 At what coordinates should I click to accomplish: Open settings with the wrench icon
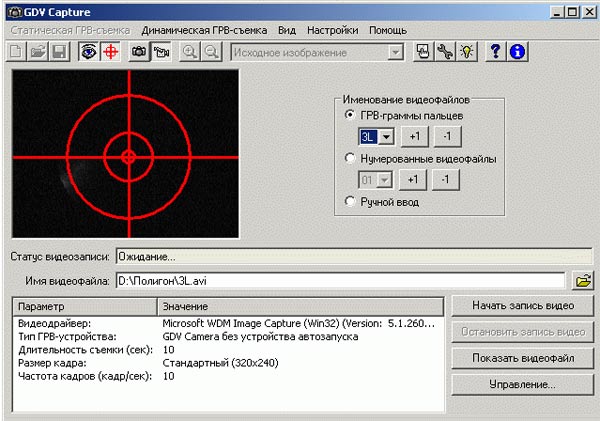click(445, 52)
